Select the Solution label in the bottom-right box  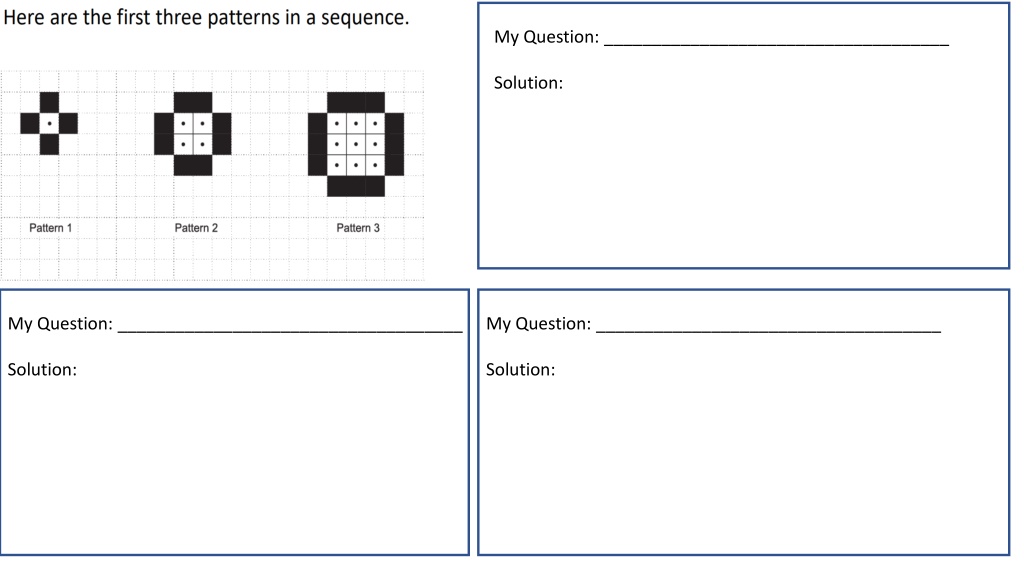[x=520, y=370]
